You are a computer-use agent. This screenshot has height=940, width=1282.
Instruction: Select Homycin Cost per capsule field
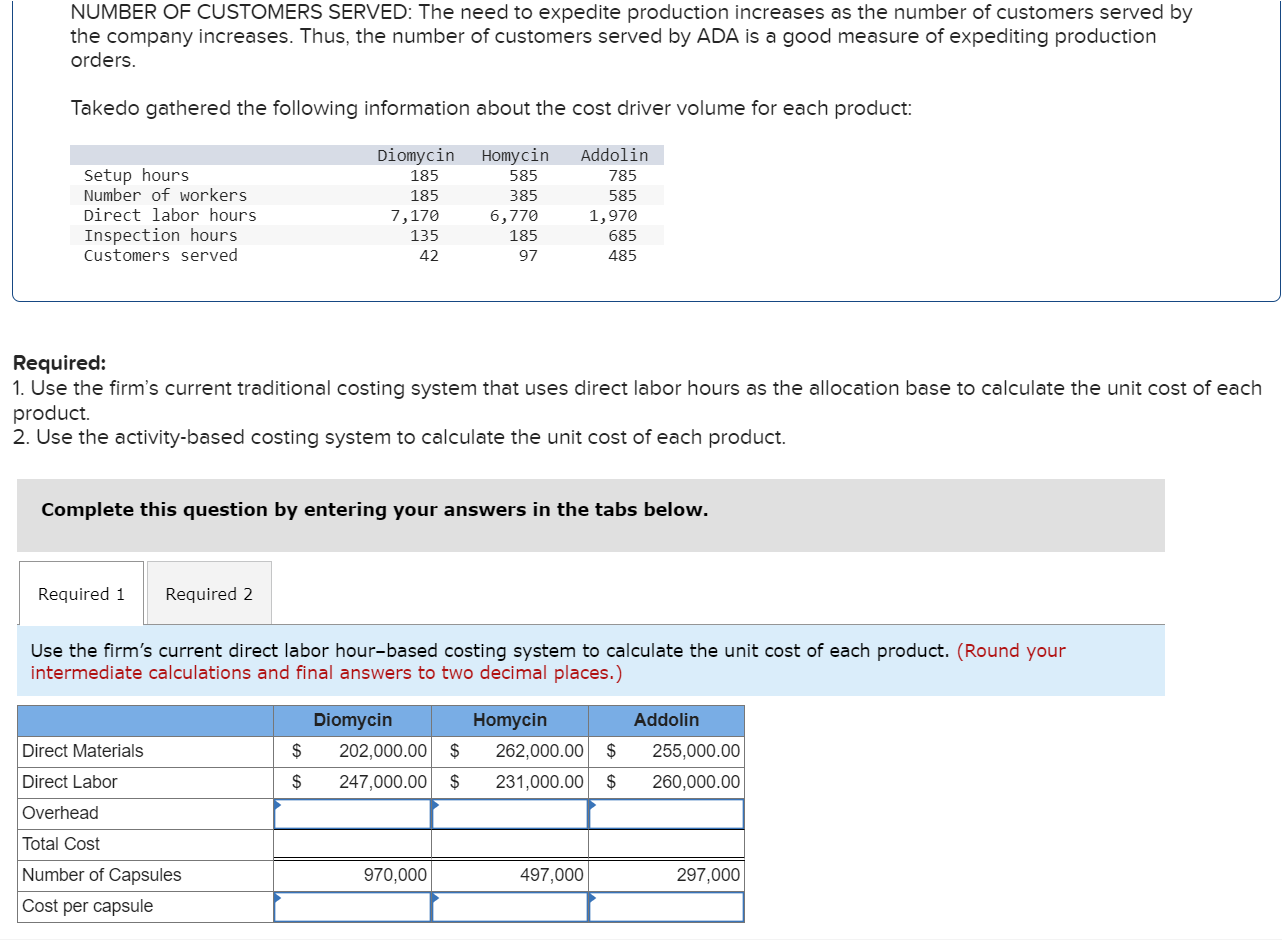(x=510, y=906)
